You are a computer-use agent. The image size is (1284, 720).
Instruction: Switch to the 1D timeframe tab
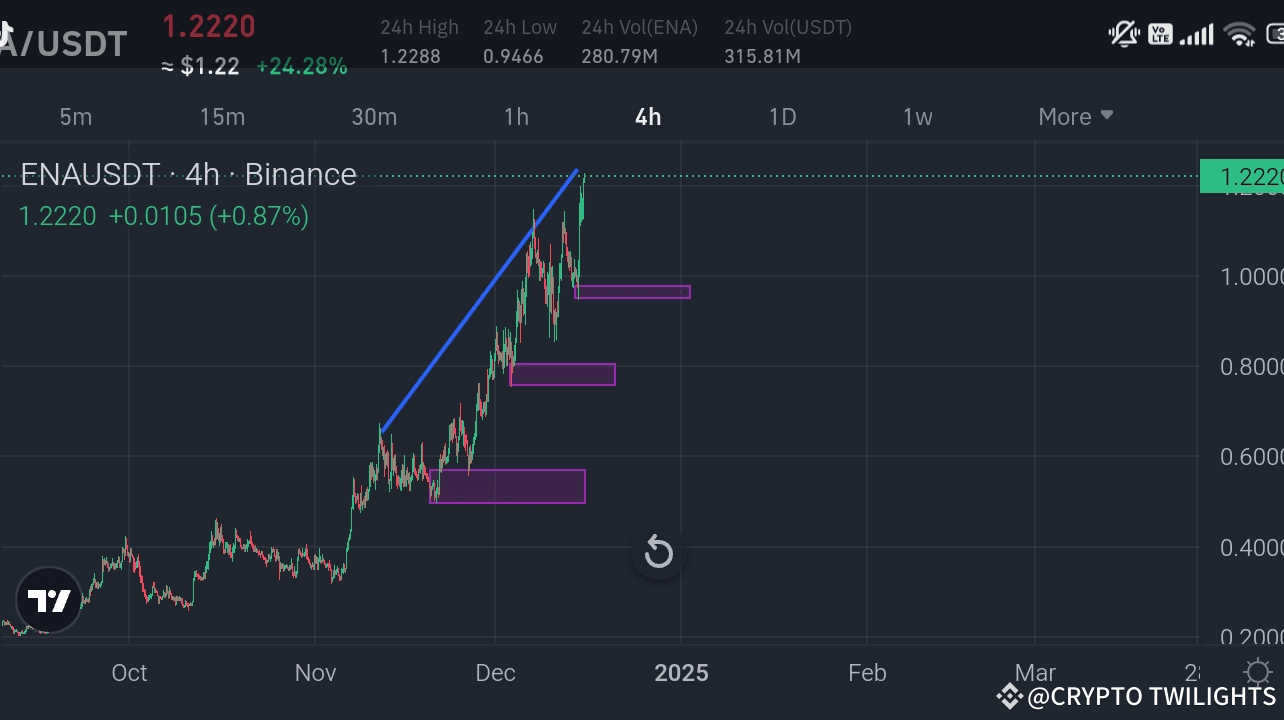click(x=782, y=116)
